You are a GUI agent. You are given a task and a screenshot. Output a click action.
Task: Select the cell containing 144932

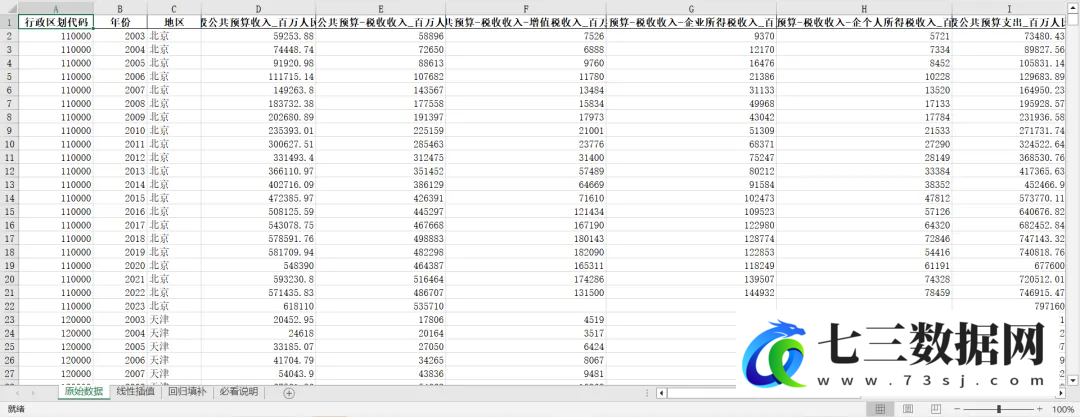[x=692, y=292]
